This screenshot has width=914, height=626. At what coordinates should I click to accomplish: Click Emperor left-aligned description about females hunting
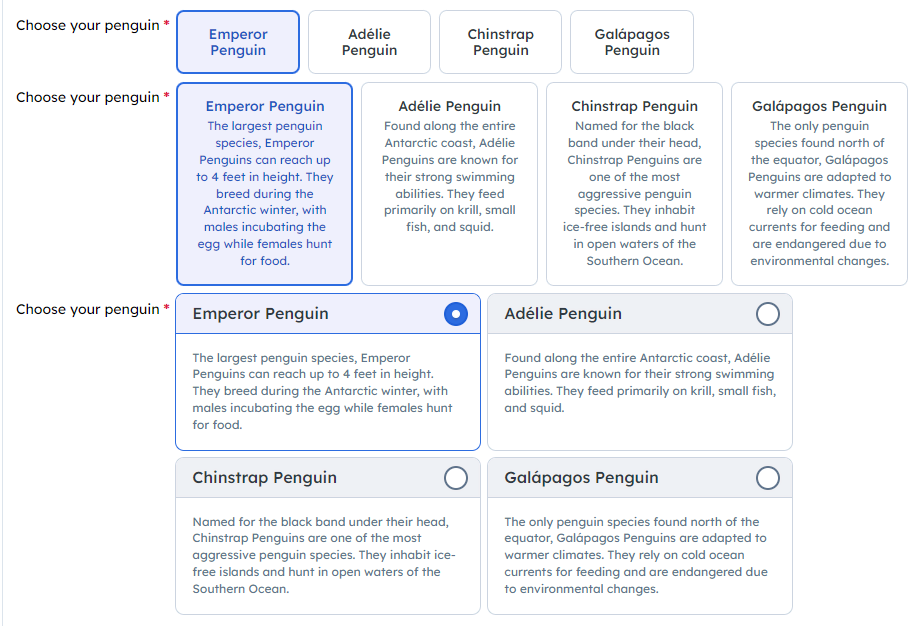(x=322, y=391)
